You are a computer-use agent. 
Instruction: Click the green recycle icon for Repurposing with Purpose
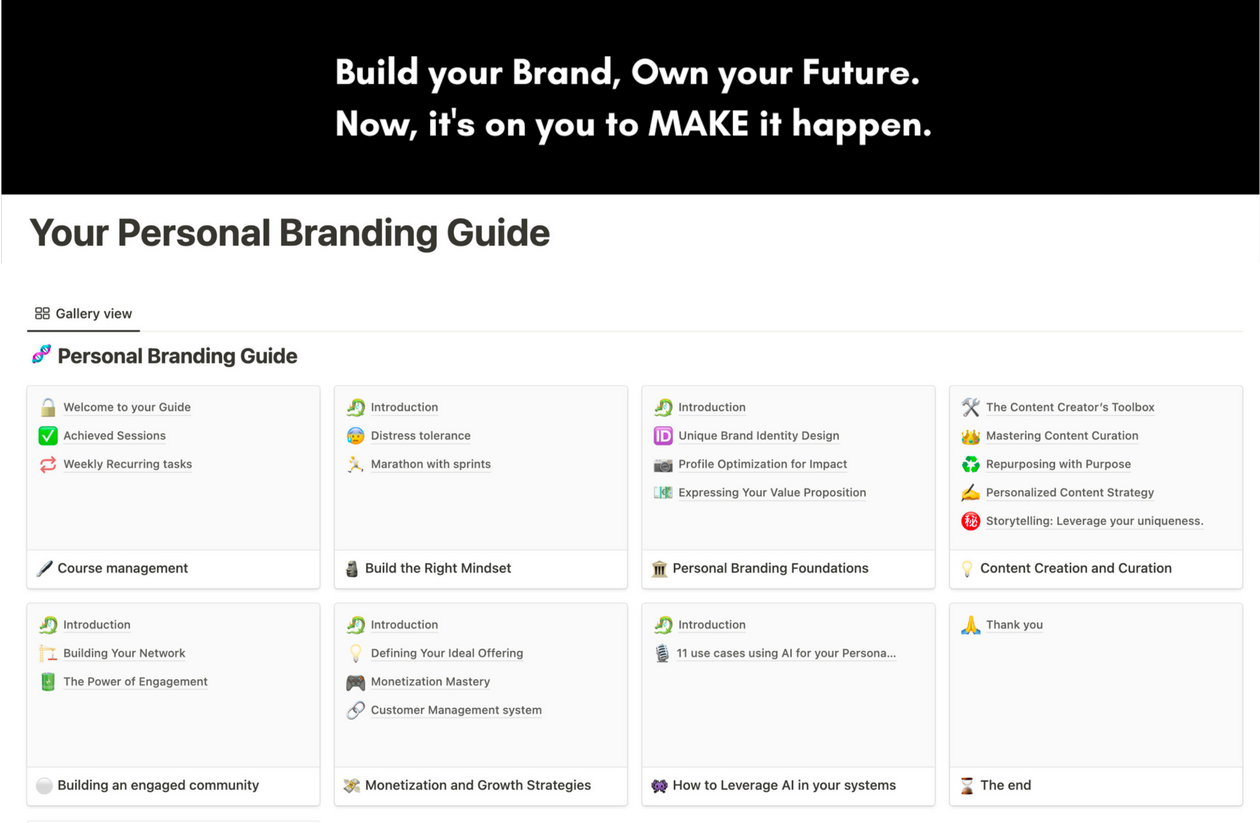pyautogui.click(x=970, y=464)
